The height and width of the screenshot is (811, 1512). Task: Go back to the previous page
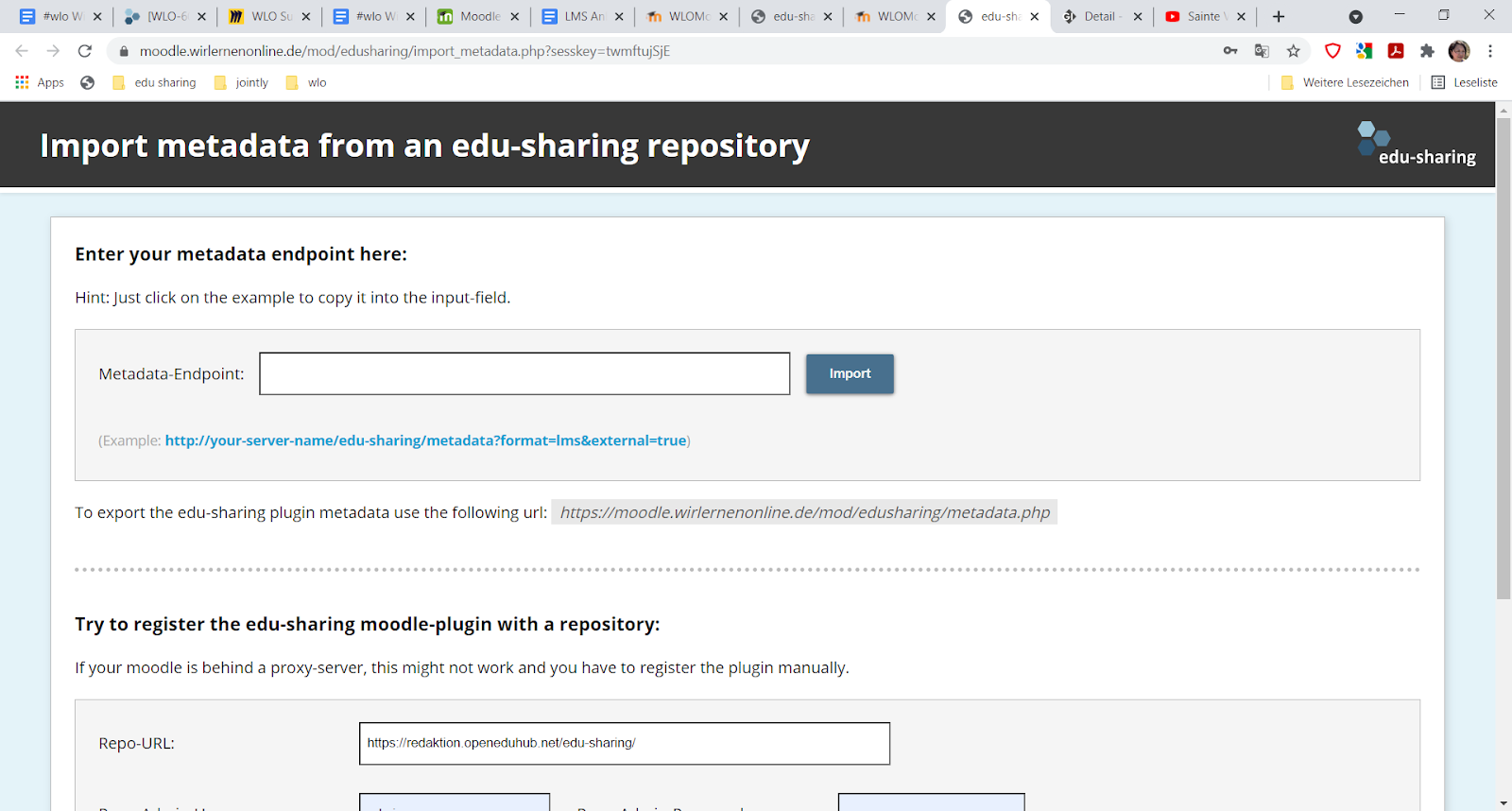click(22, 51)
